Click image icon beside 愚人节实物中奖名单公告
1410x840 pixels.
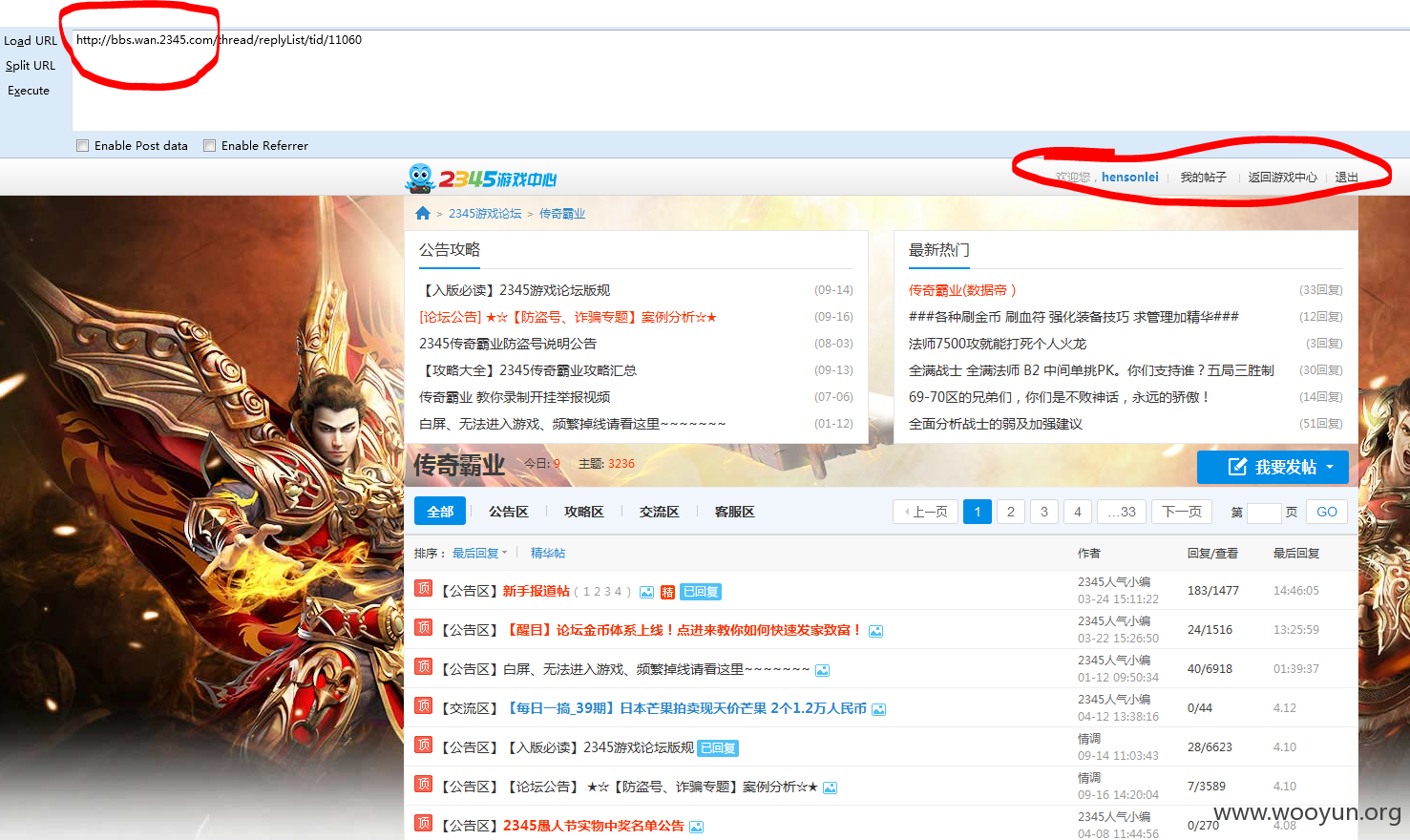pyautogui.click(x=696, y=827)
